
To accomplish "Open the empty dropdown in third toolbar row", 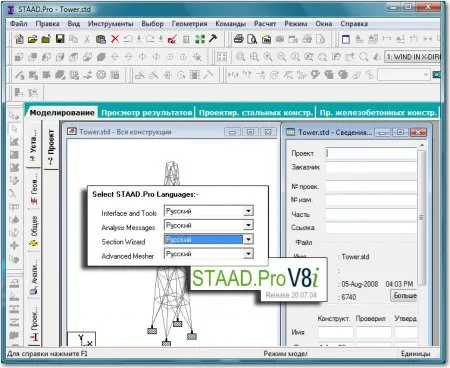I will (404, 75).
